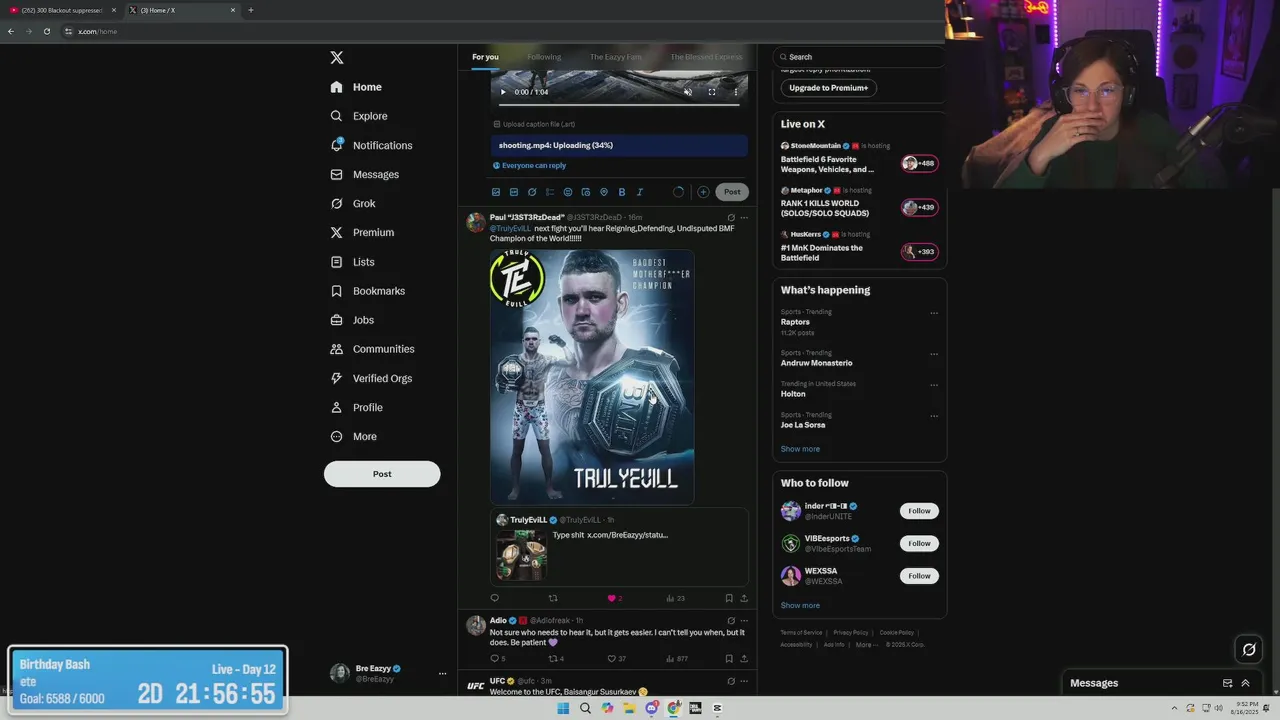Select the For you tab
The image size is (1280, 720).
click(485, 57)
